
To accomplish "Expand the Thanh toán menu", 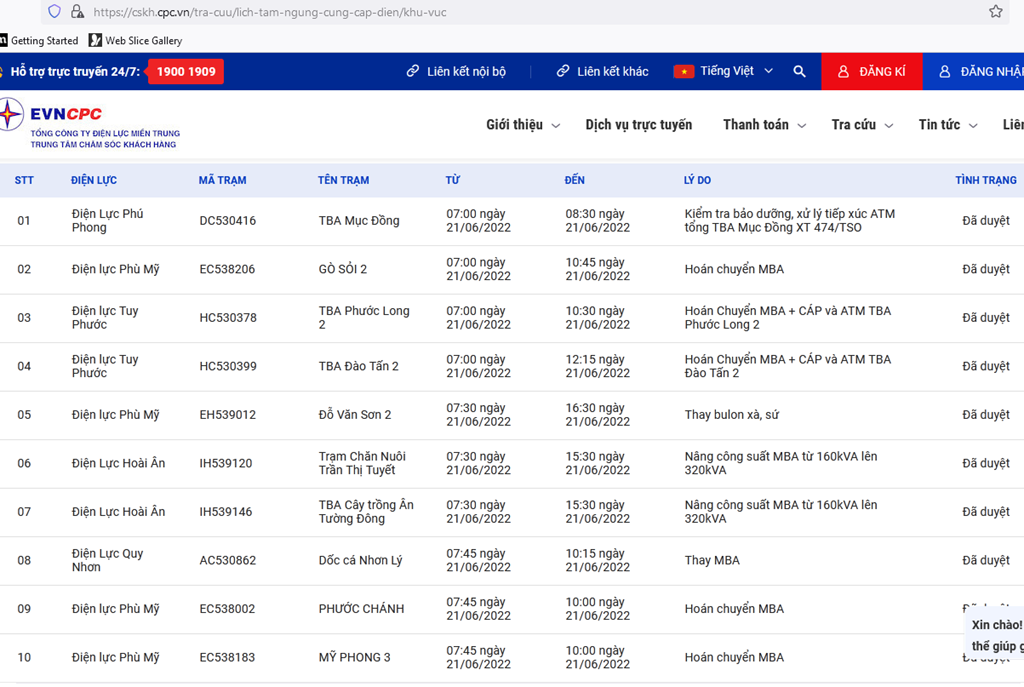I will (764, 125).
